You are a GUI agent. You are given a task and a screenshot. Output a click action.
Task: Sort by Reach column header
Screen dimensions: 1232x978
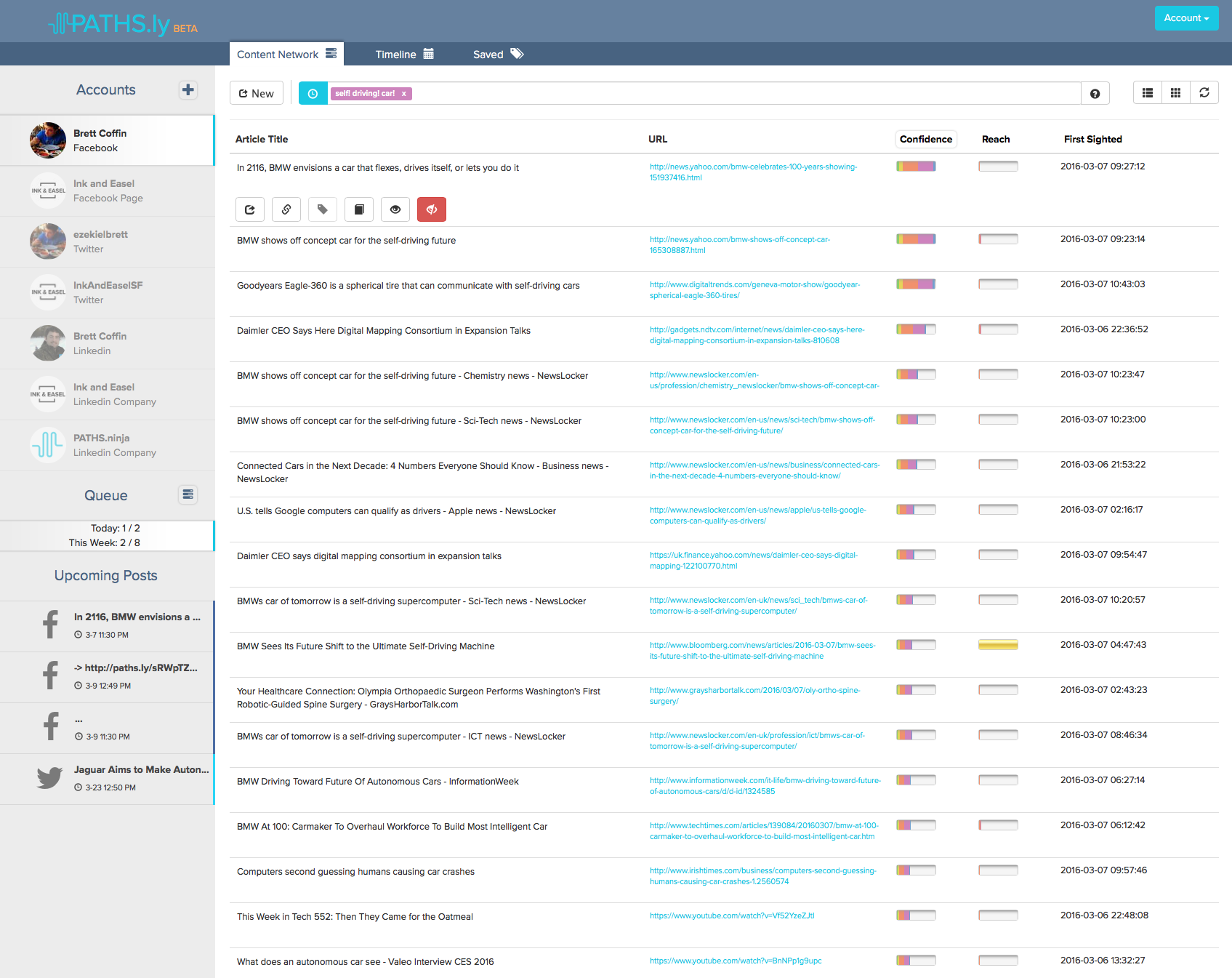[996, 139]
